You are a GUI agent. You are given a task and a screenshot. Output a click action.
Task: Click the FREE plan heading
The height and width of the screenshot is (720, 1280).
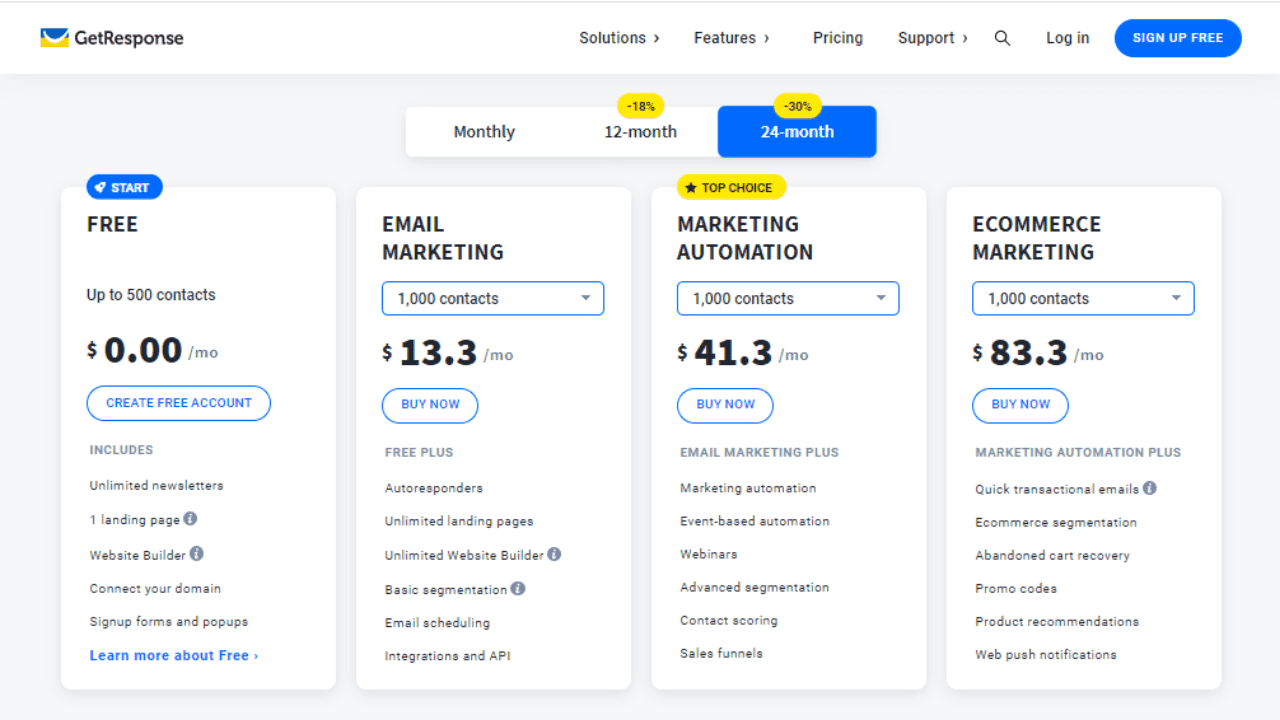[x=112, y=224]
